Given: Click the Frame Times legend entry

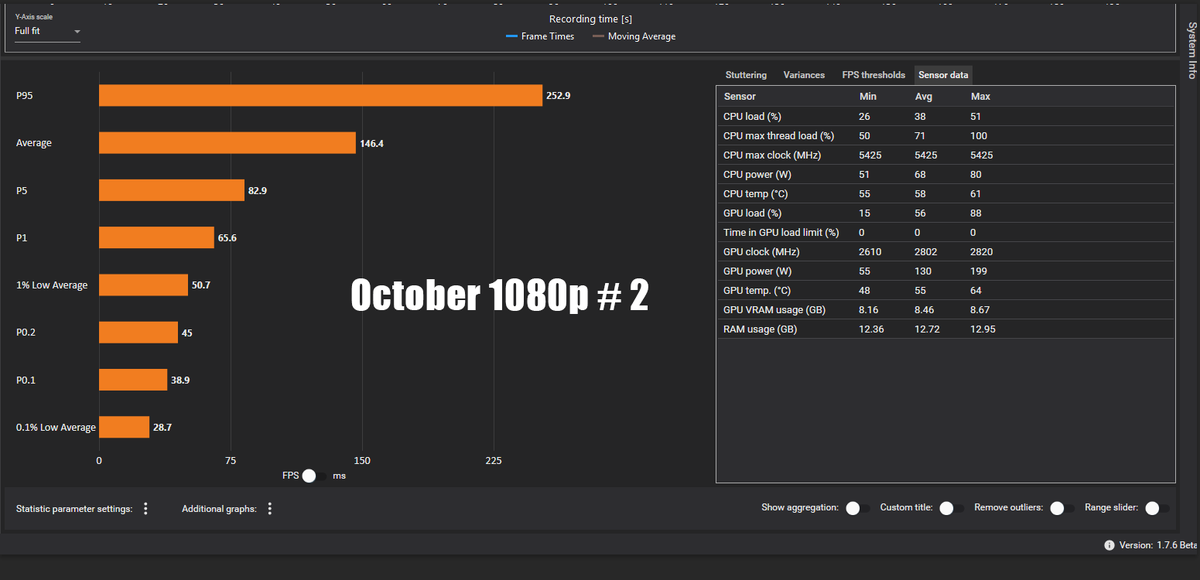Looking at the screenshot, I should tap(539, 36).
